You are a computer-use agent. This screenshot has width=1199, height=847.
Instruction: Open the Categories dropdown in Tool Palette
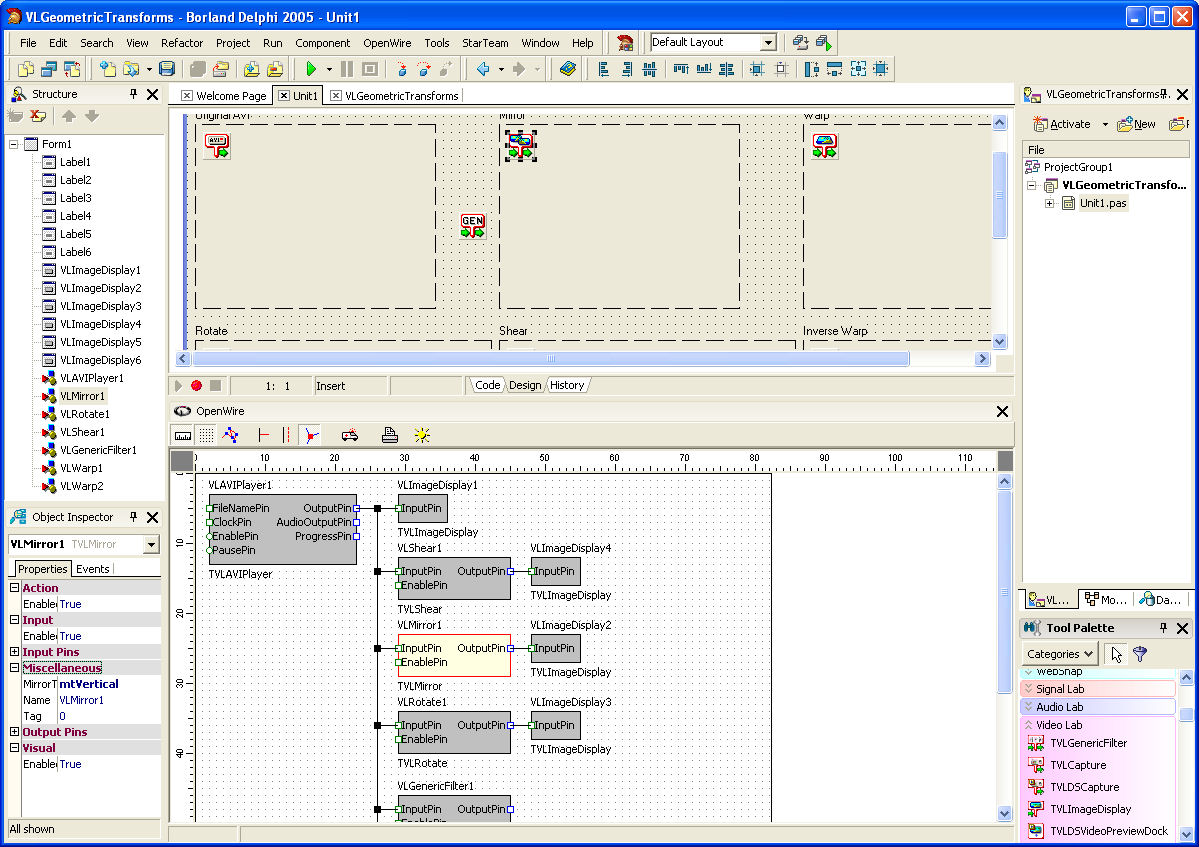click(1059, 654)
